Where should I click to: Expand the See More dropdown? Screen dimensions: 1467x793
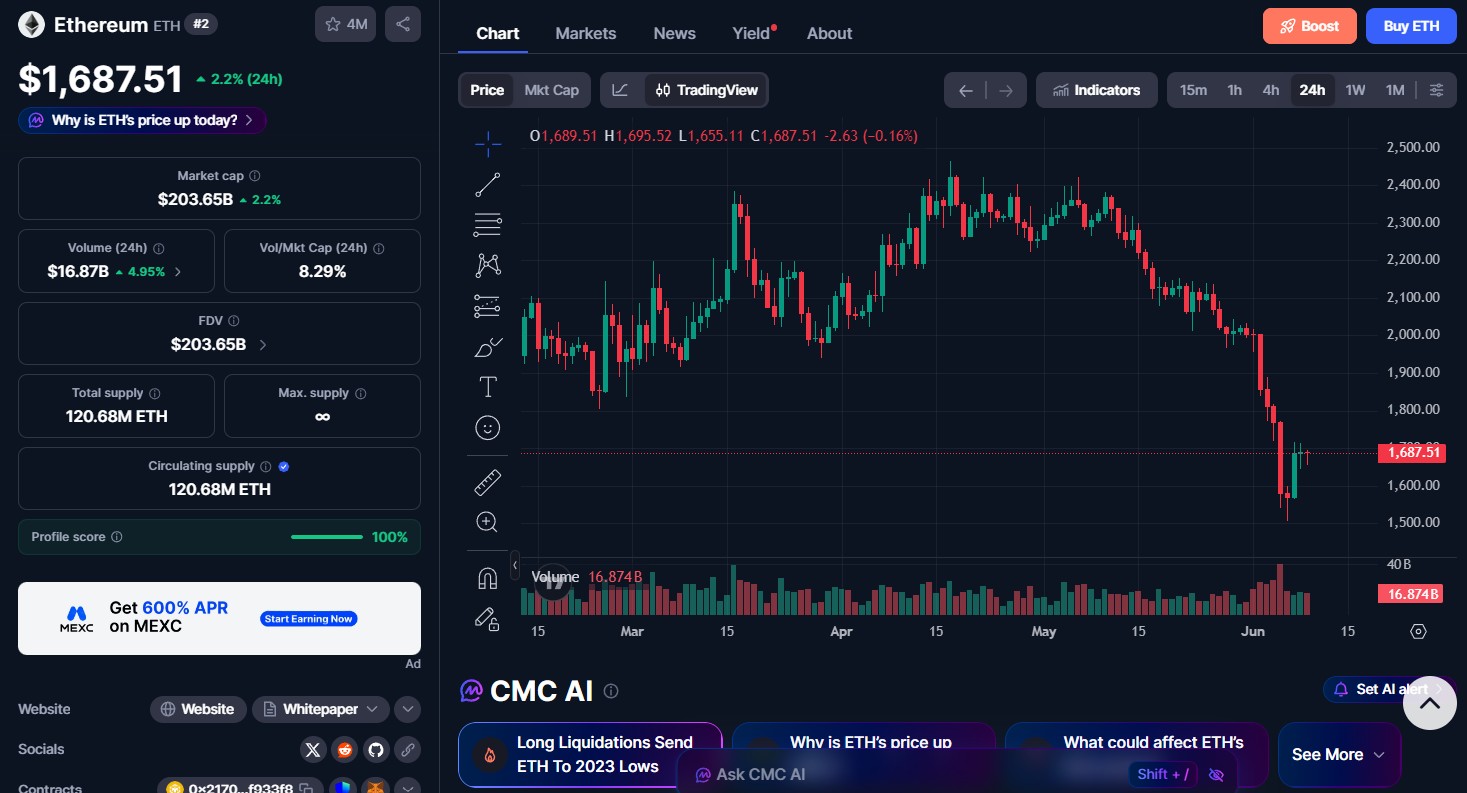1339,755
